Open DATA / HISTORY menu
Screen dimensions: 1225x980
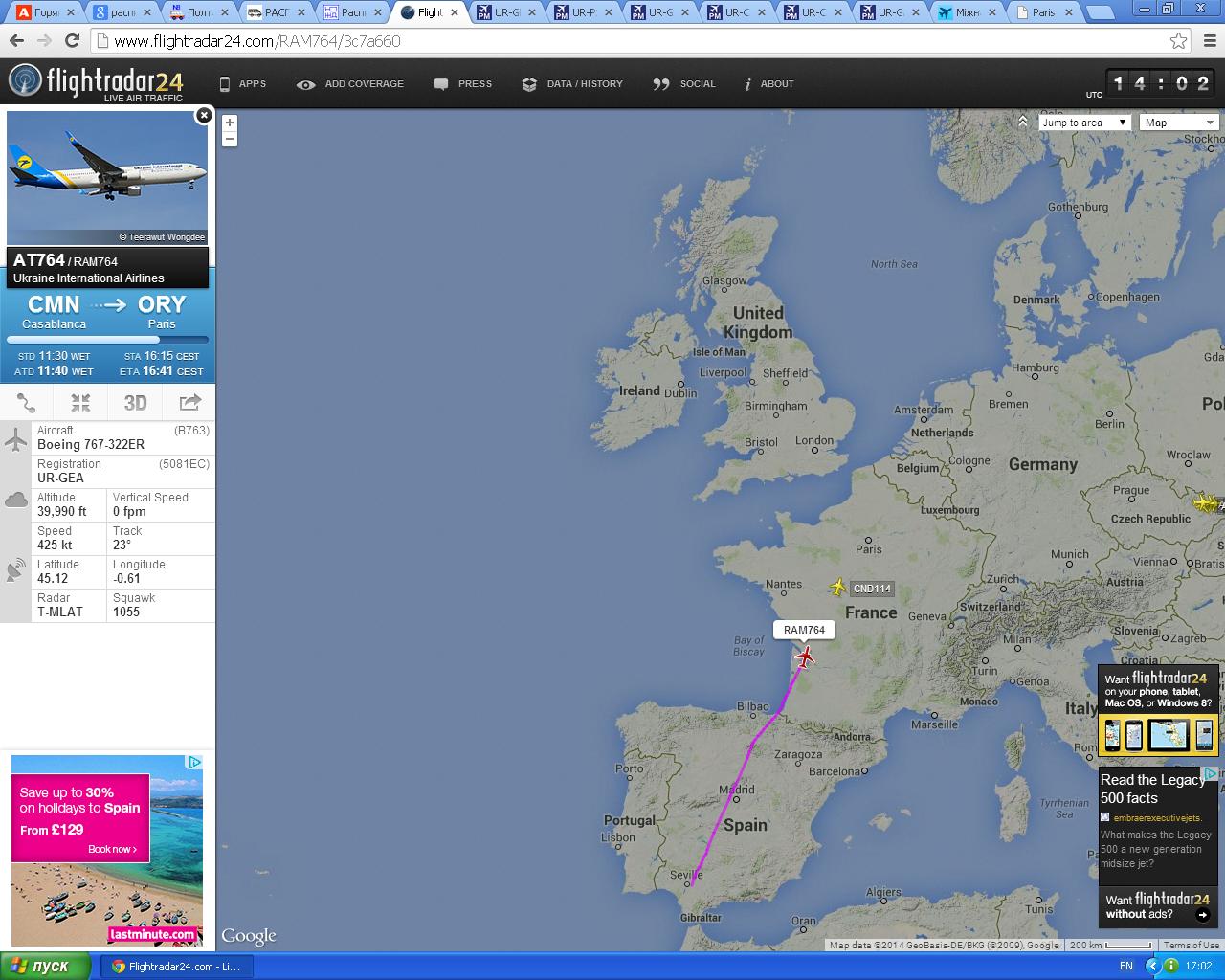click(x=572, y=84)
